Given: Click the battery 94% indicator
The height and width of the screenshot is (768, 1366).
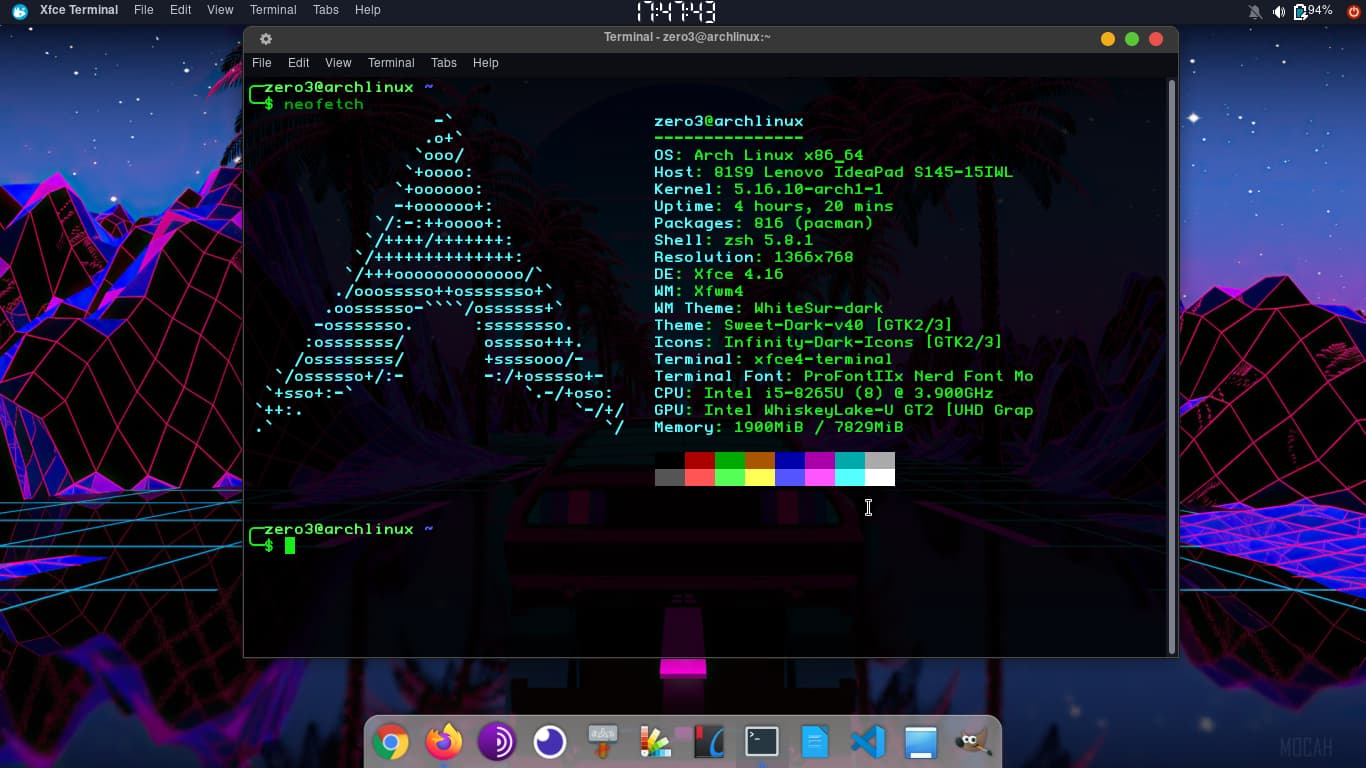Looking at the screenshot, I should click(1313, 11).
